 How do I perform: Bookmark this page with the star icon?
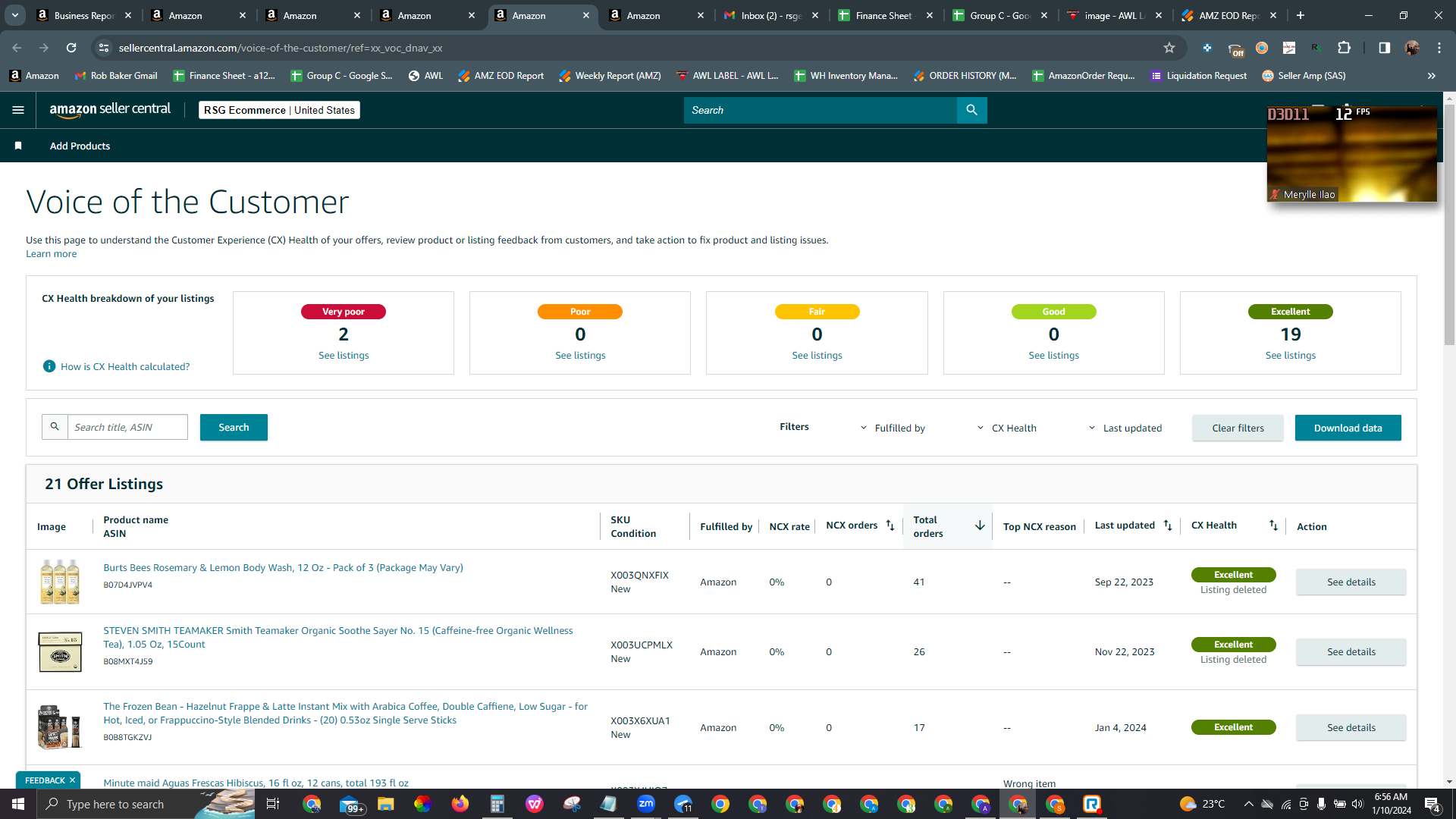1169,48
